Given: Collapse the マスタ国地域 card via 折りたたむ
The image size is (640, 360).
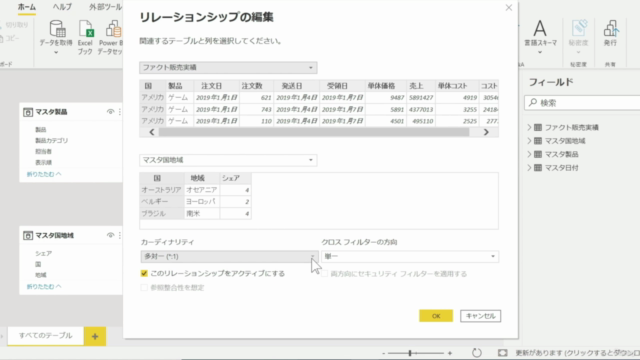Looking at the screenshot, I should click(44, 287).
